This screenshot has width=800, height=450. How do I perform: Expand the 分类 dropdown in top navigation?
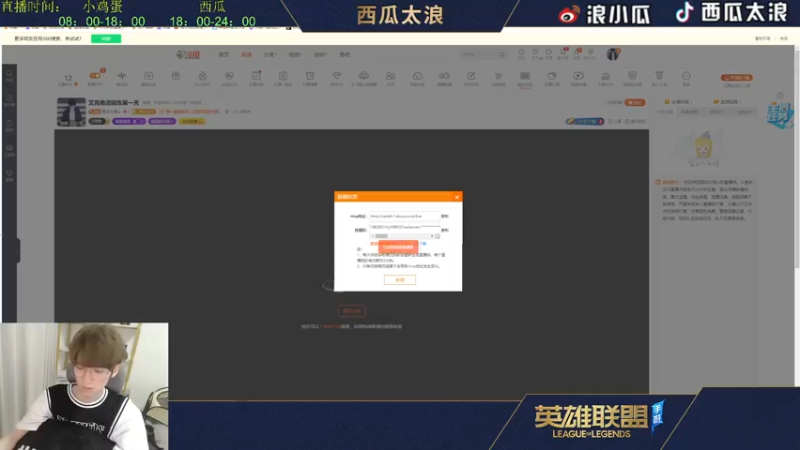tap(270, 55)
